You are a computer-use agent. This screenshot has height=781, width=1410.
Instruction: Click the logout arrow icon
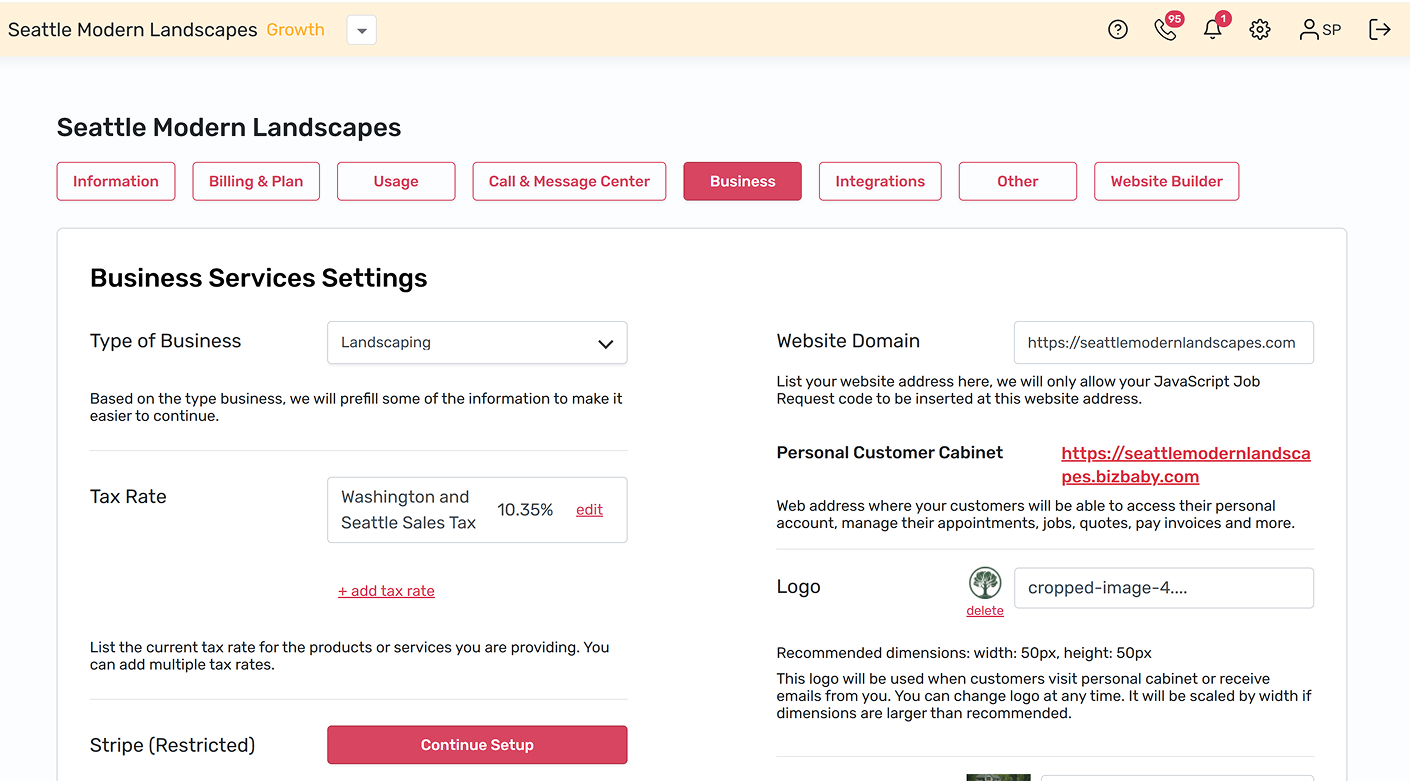point(1380,30)
